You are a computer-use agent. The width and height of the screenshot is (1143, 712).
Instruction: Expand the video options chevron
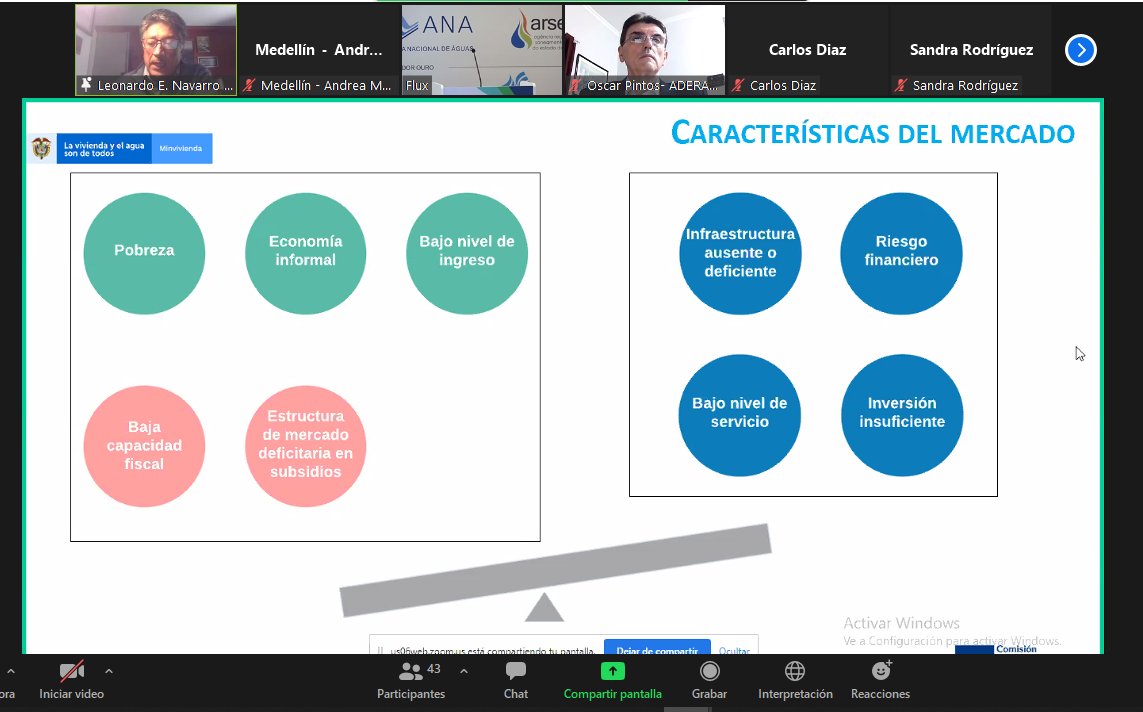[109, 670]
